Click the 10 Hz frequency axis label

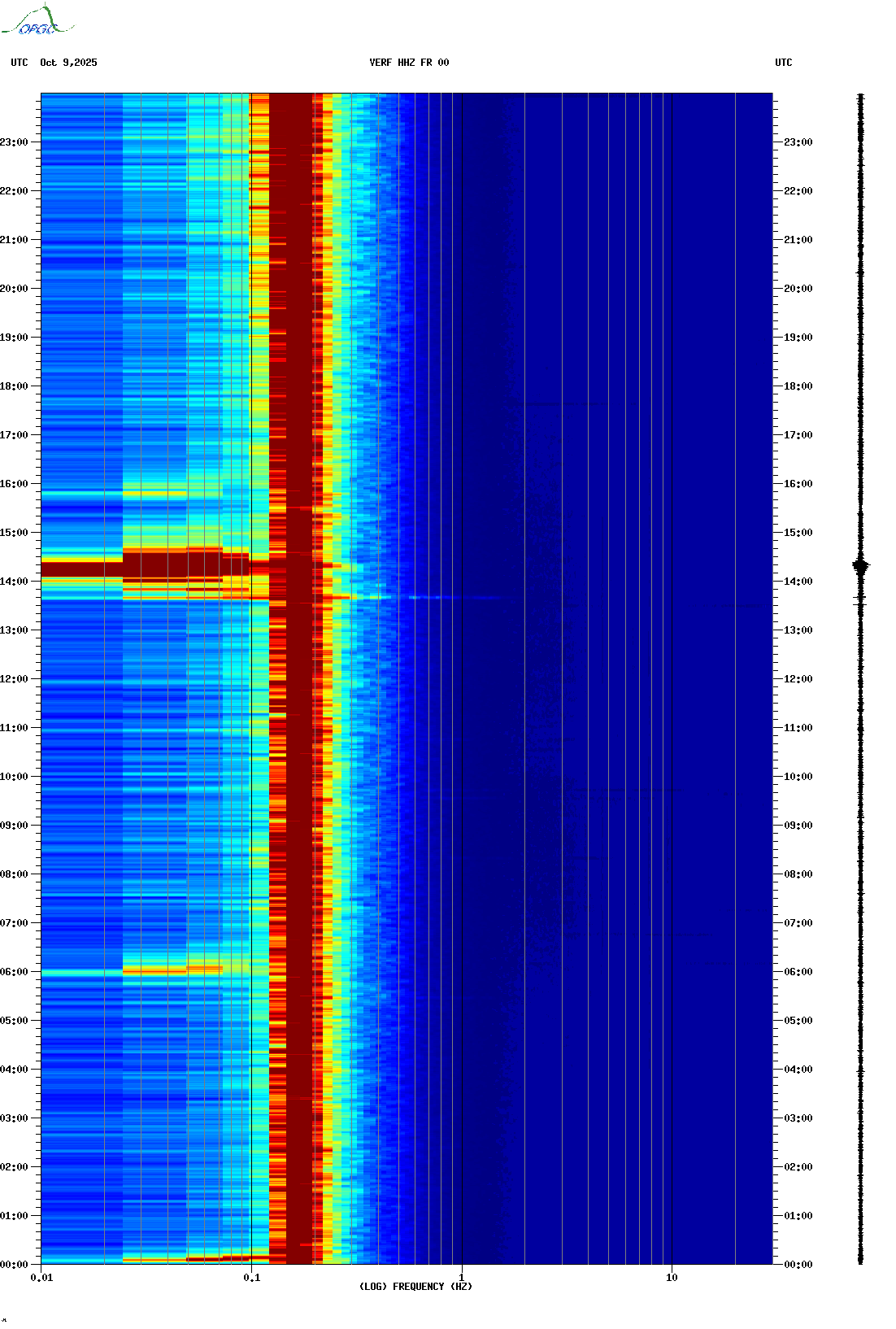coord(672,1277)
